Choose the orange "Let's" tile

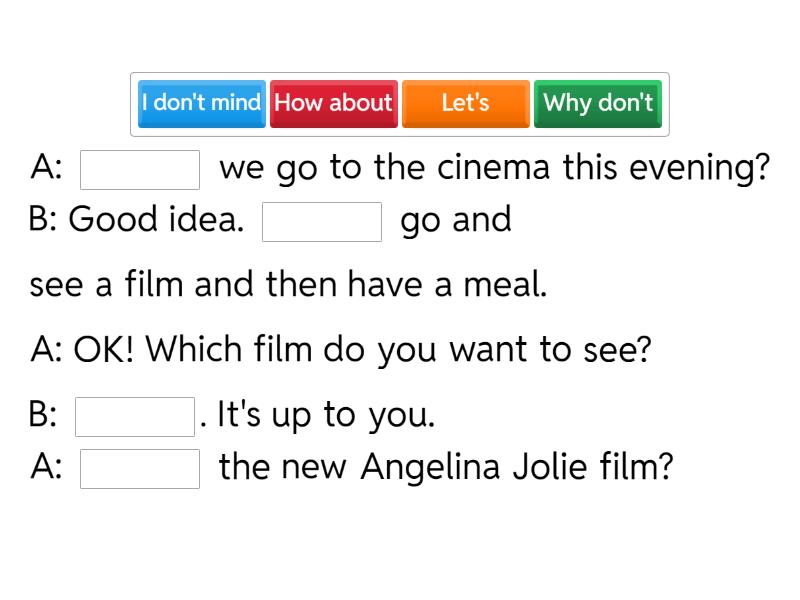click(x=465, y=103)
